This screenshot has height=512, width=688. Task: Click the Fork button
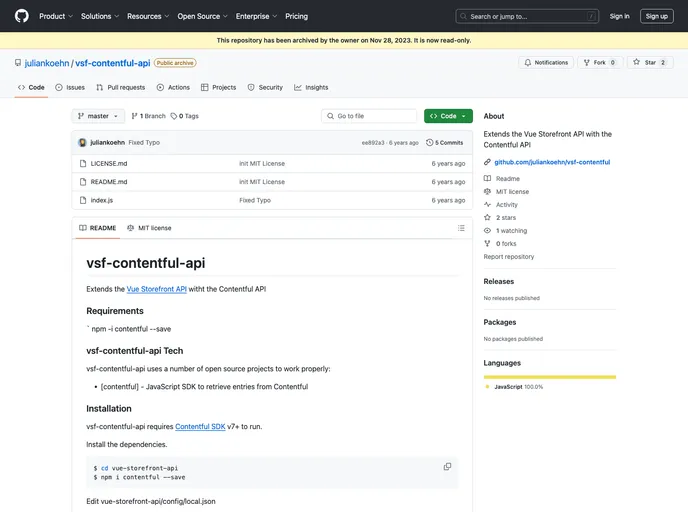click(599, 63)
